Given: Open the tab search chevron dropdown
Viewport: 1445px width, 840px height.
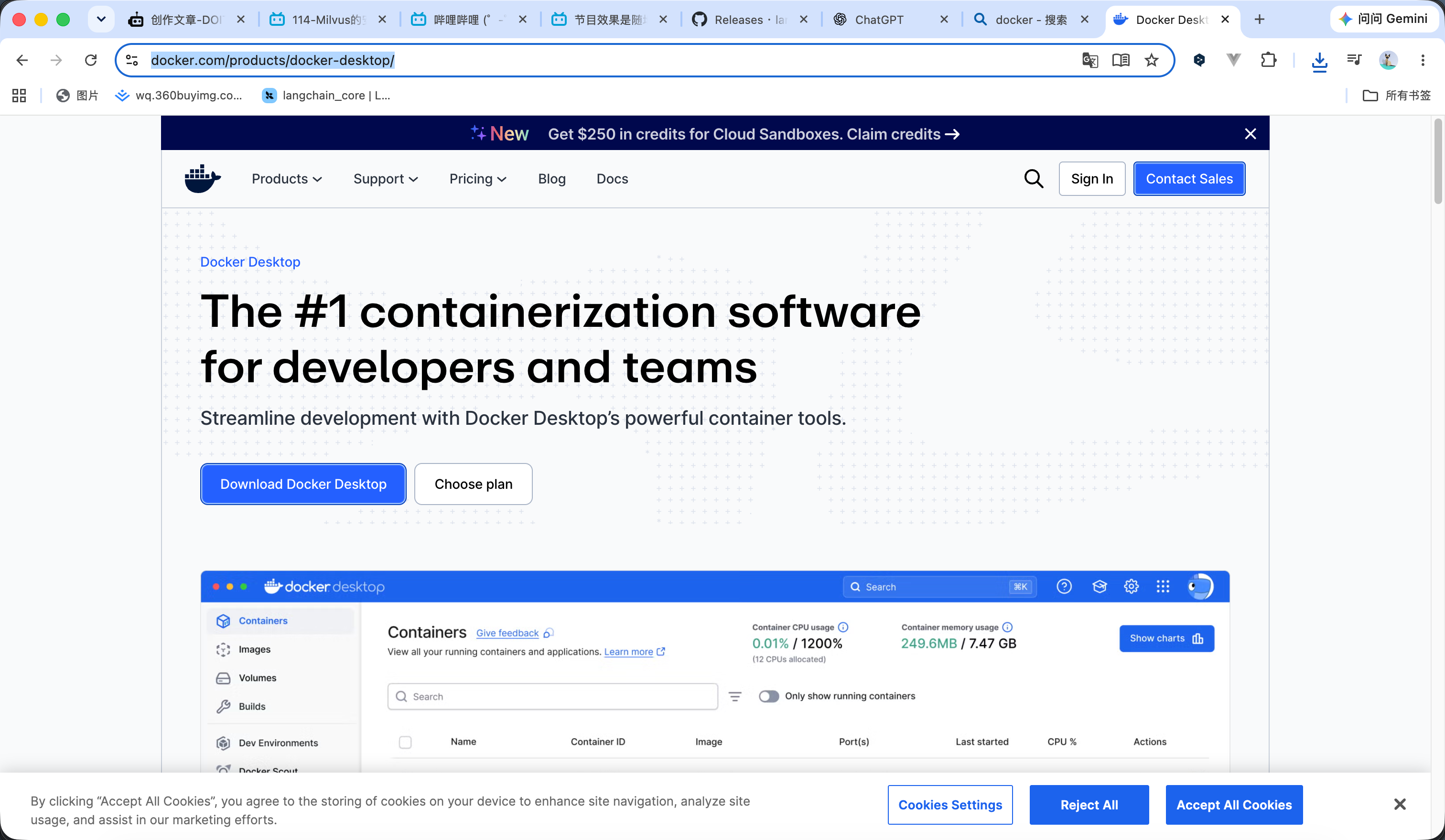Looking at the screenshot, I should coord(101,20).
